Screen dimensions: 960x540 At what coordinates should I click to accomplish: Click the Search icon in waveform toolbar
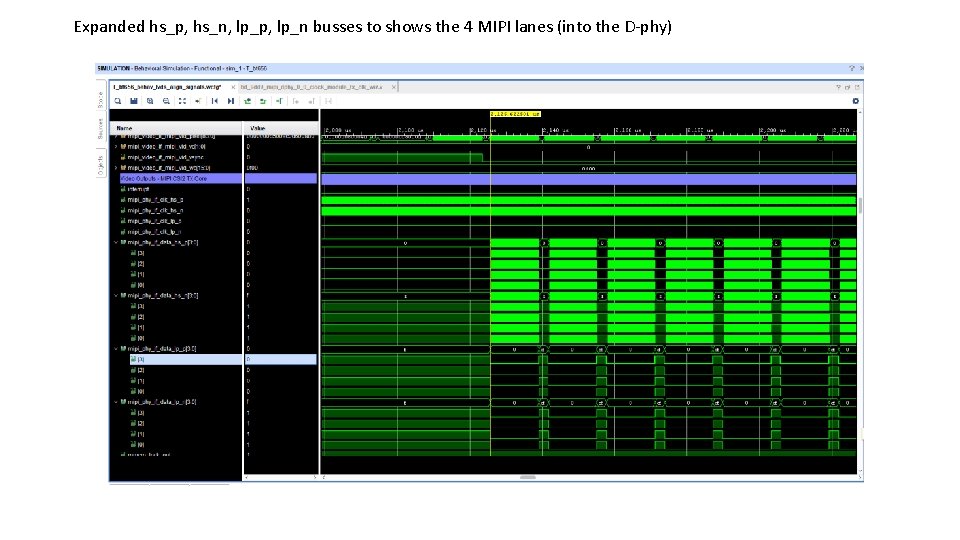click(118, 101)
